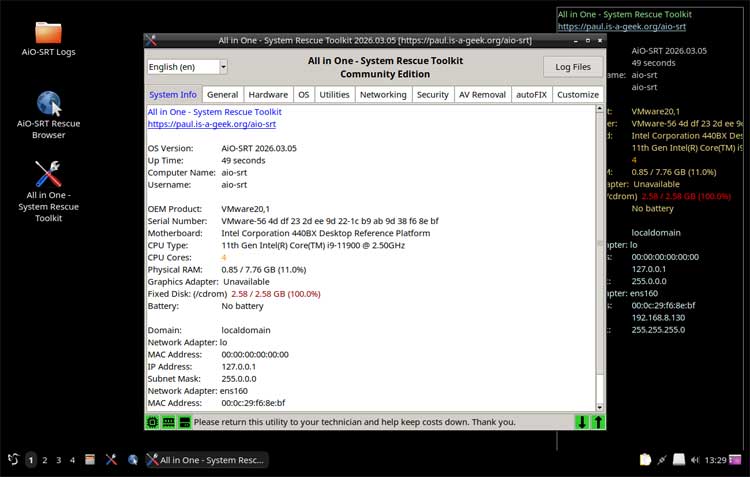Click the volume speaker tray icon
This screenshot has height=477, width=750.
point(695,460)
